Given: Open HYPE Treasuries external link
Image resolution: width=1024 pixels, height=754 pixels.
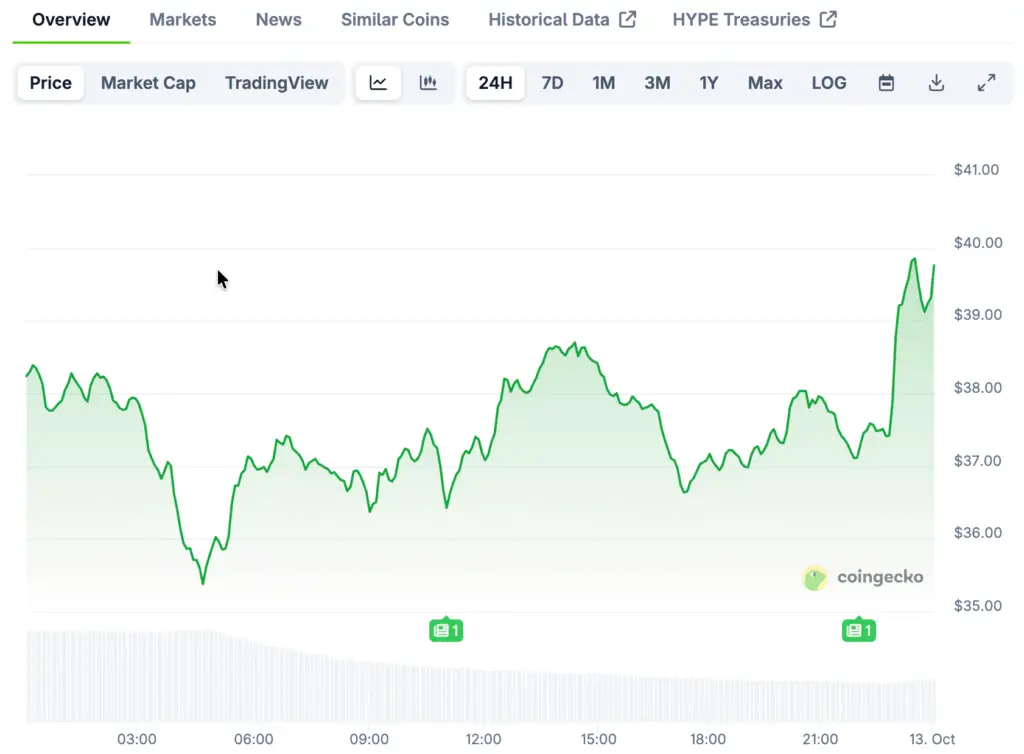Looking at the screenshot, I should (754, 19).
